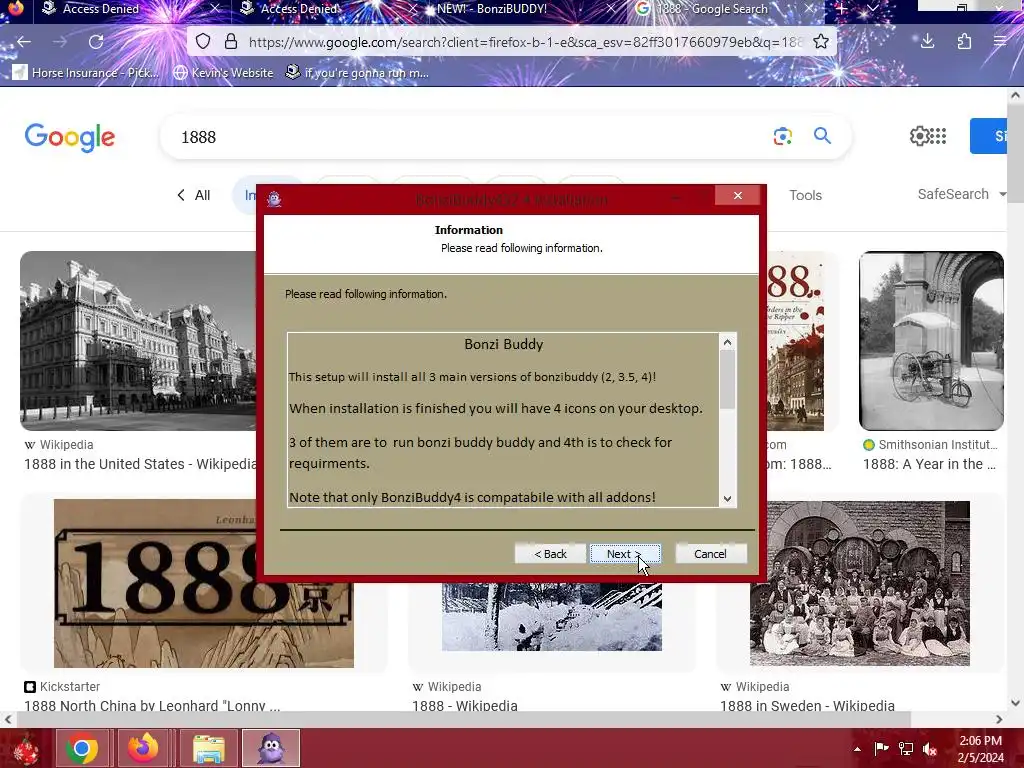The image size is (1024, 768).
Task: Click the padlock site security icon
Action: click(231, 42)
